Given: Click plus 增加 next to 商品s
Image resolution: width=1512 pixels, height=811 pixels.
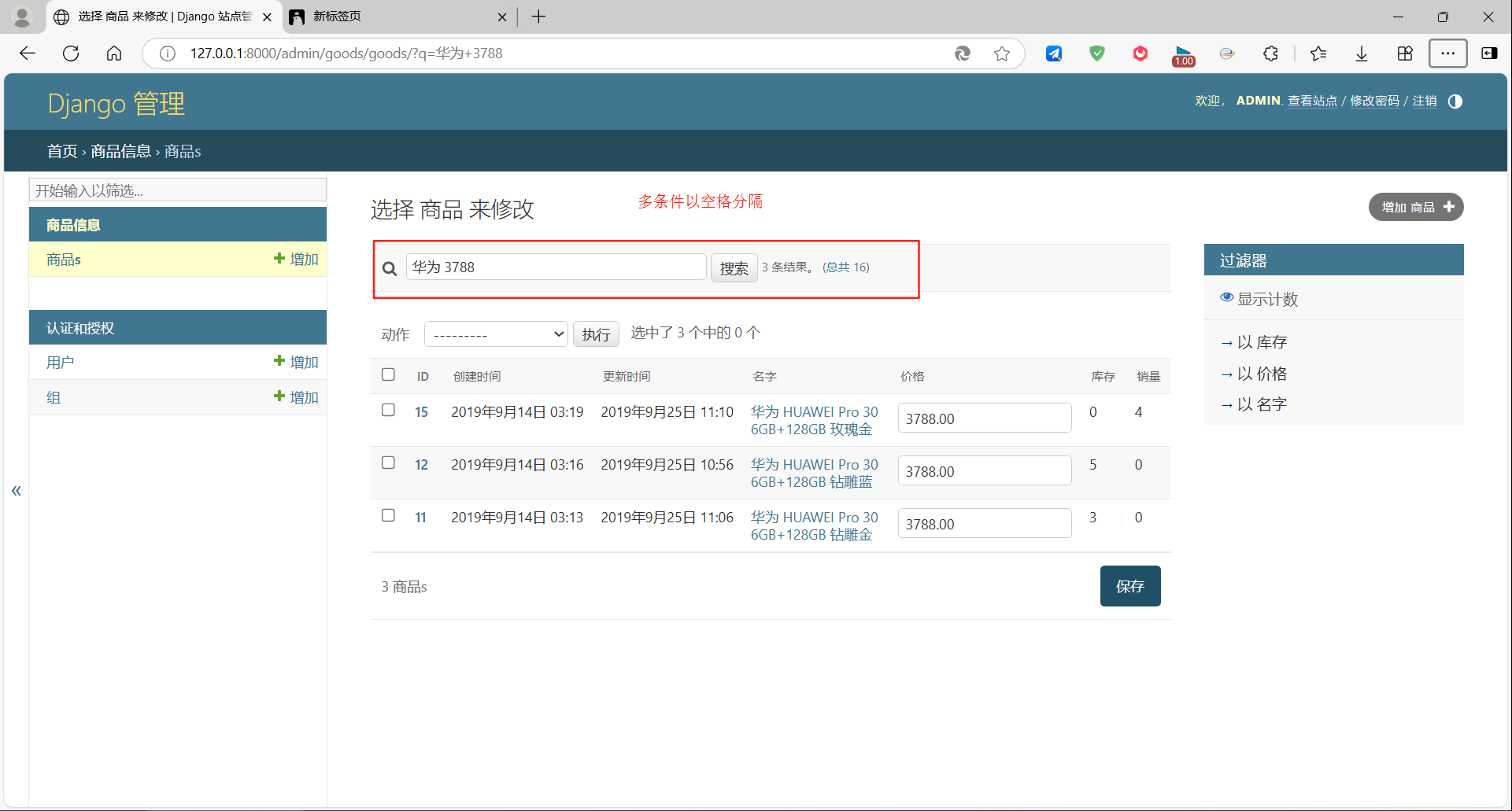Looking at the screenshot, I should 296,259.
